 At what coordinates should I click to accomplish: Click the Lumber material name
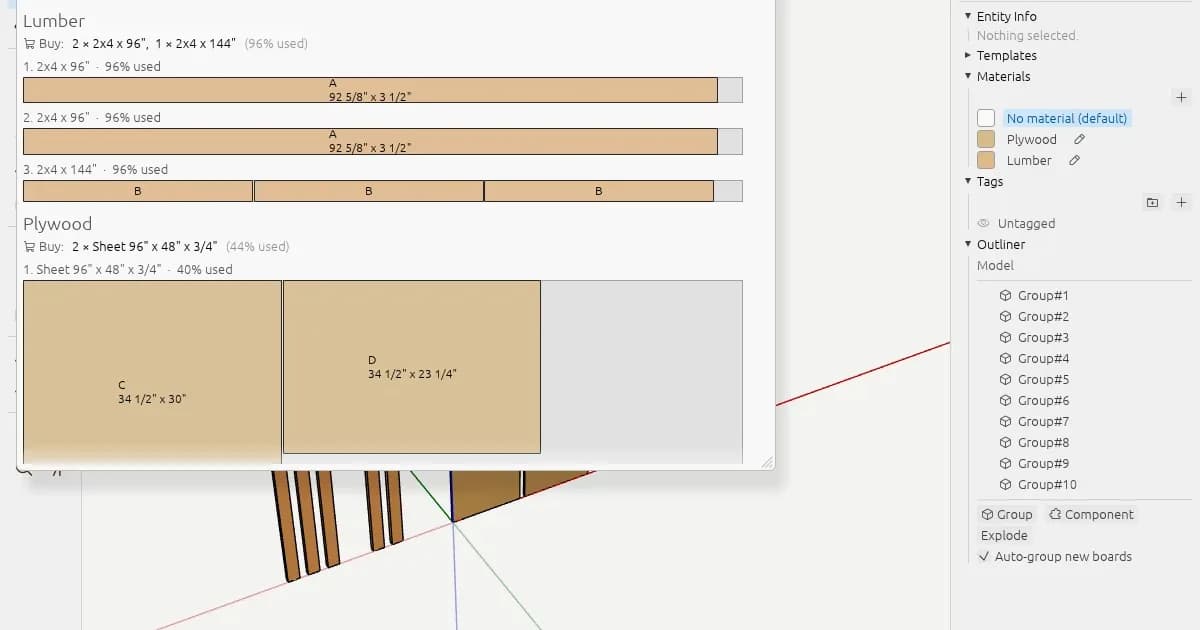1029,160
